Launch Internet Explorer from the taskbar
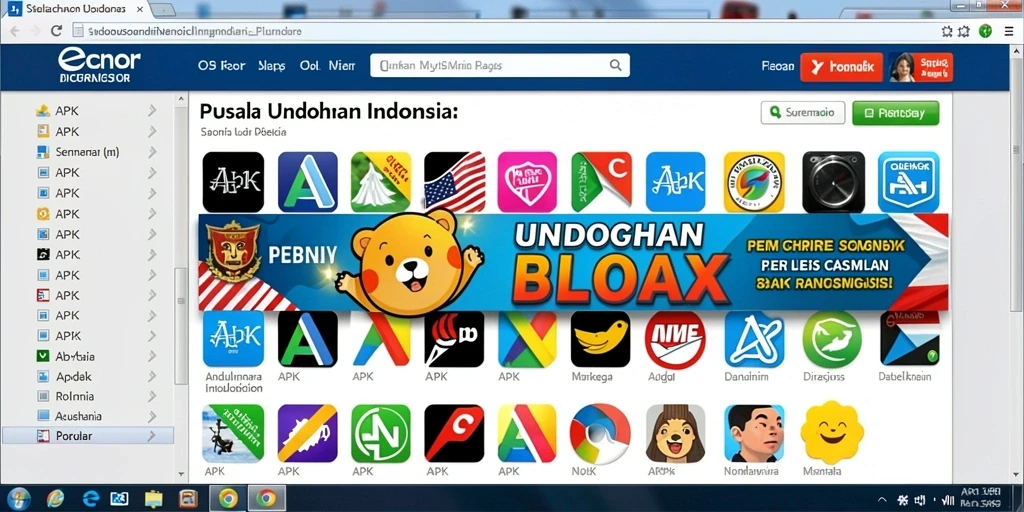 56,499
